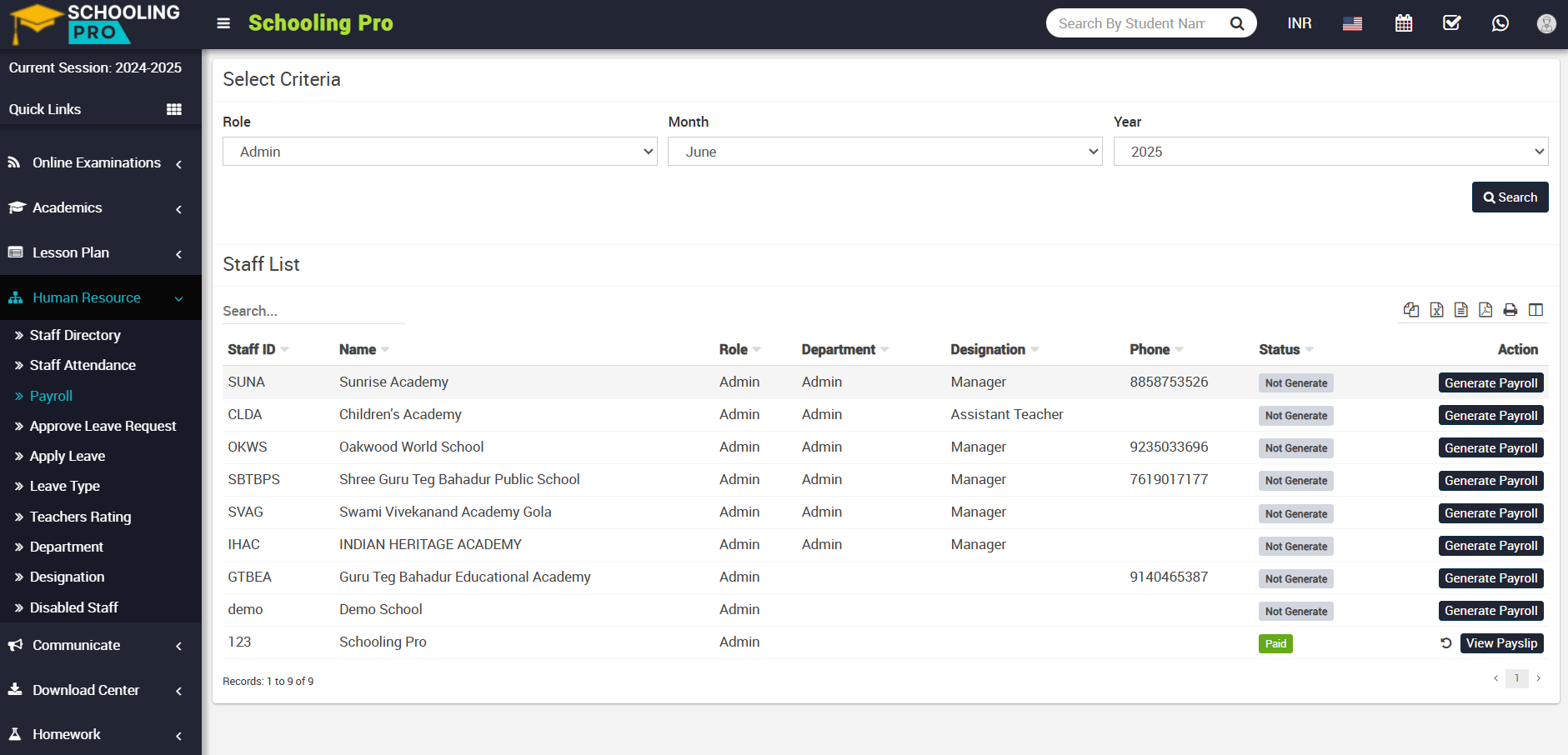Sort table by Department column
Image resolution: width=1568 pixels, height=755 pixels.
click(x=845, y=349)
